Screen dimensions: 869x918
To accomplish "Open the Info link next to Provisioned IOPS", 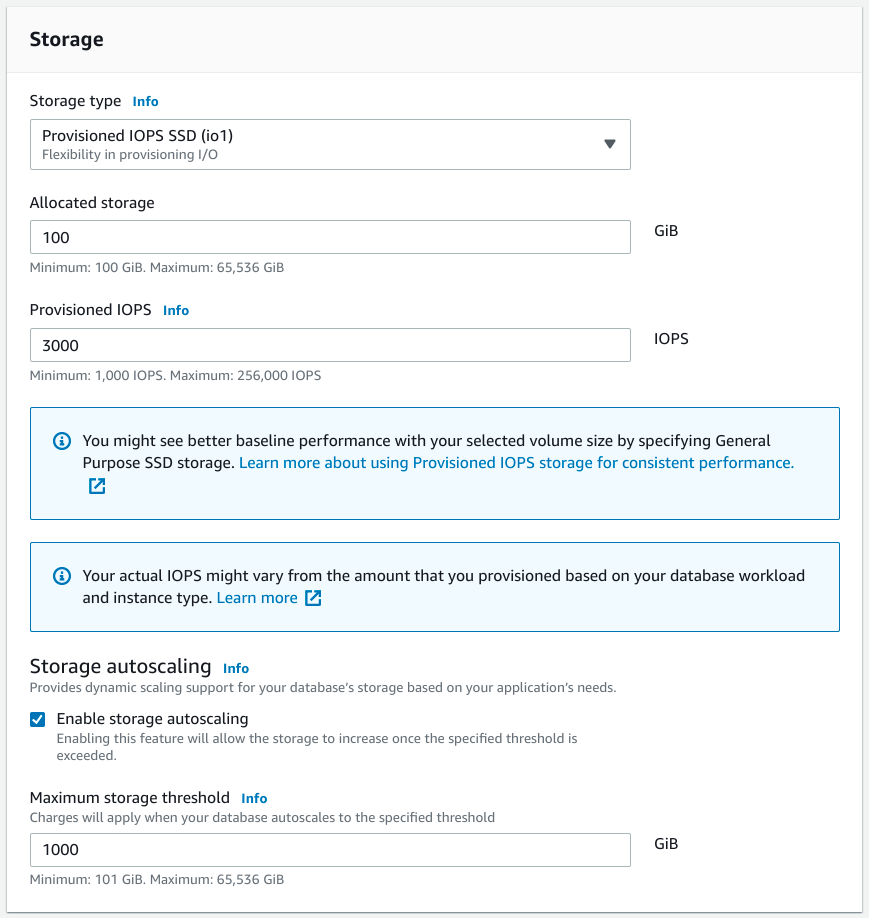I will [176, 311].
